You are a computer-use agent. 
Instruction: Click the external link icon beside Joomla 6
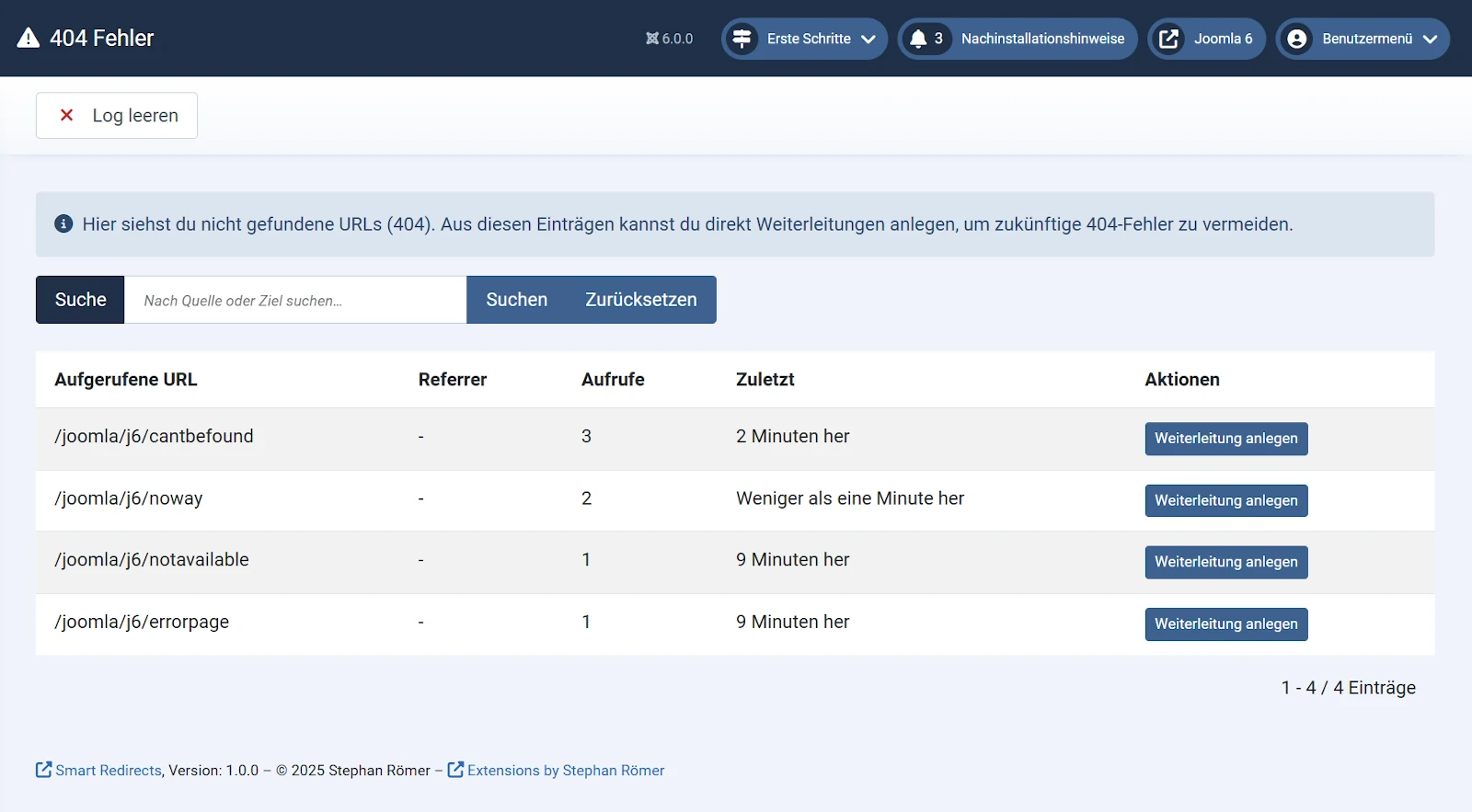coord(1168,39)
